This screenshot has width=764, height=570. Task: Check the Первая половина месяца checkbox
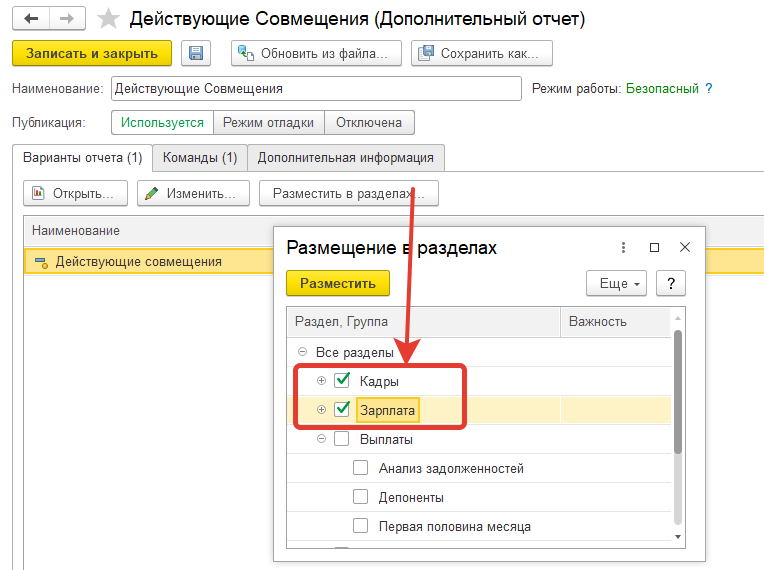(x=361, y=526)
